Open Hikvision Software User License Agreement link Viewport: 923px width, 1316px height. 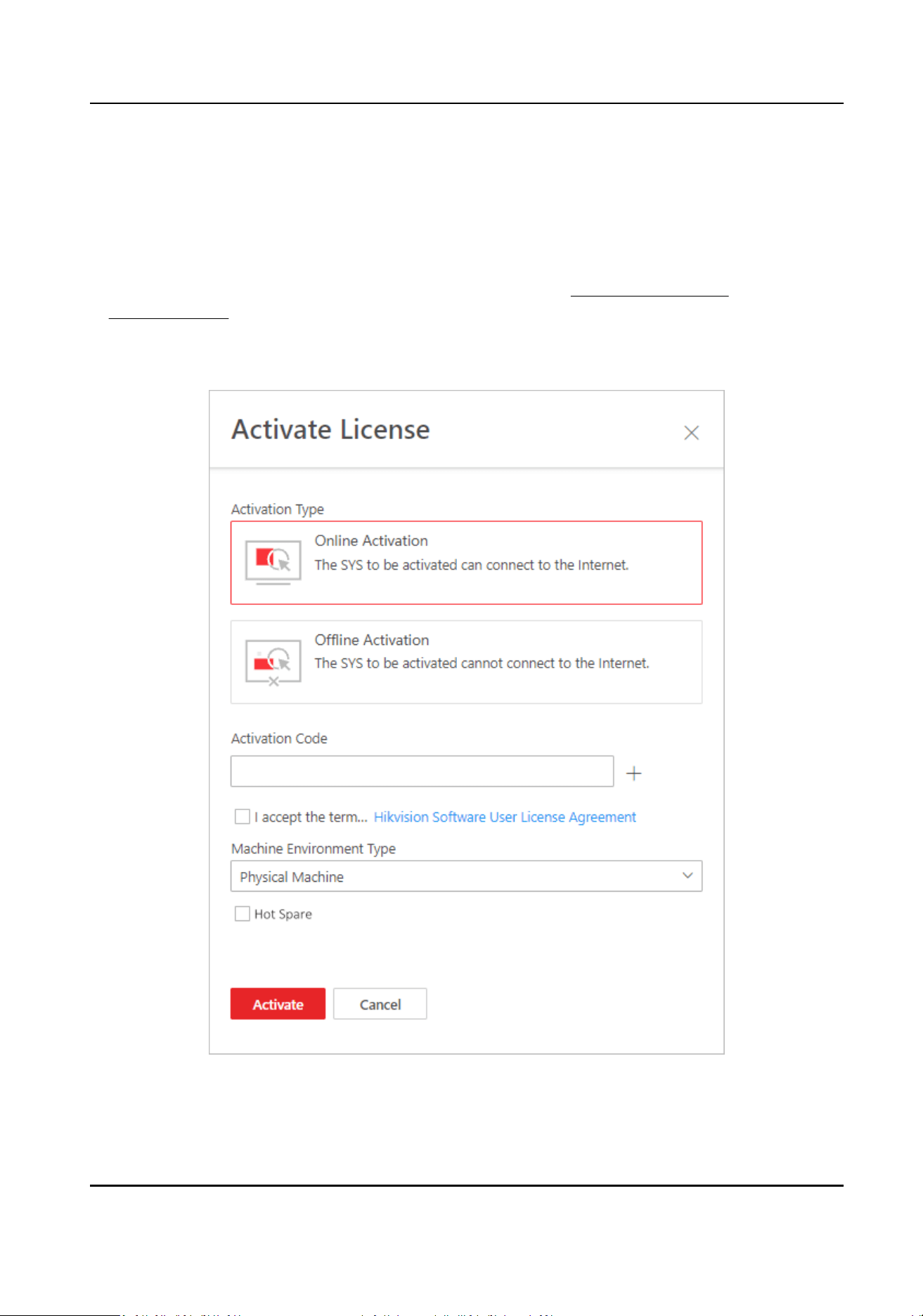pos(505,817)
